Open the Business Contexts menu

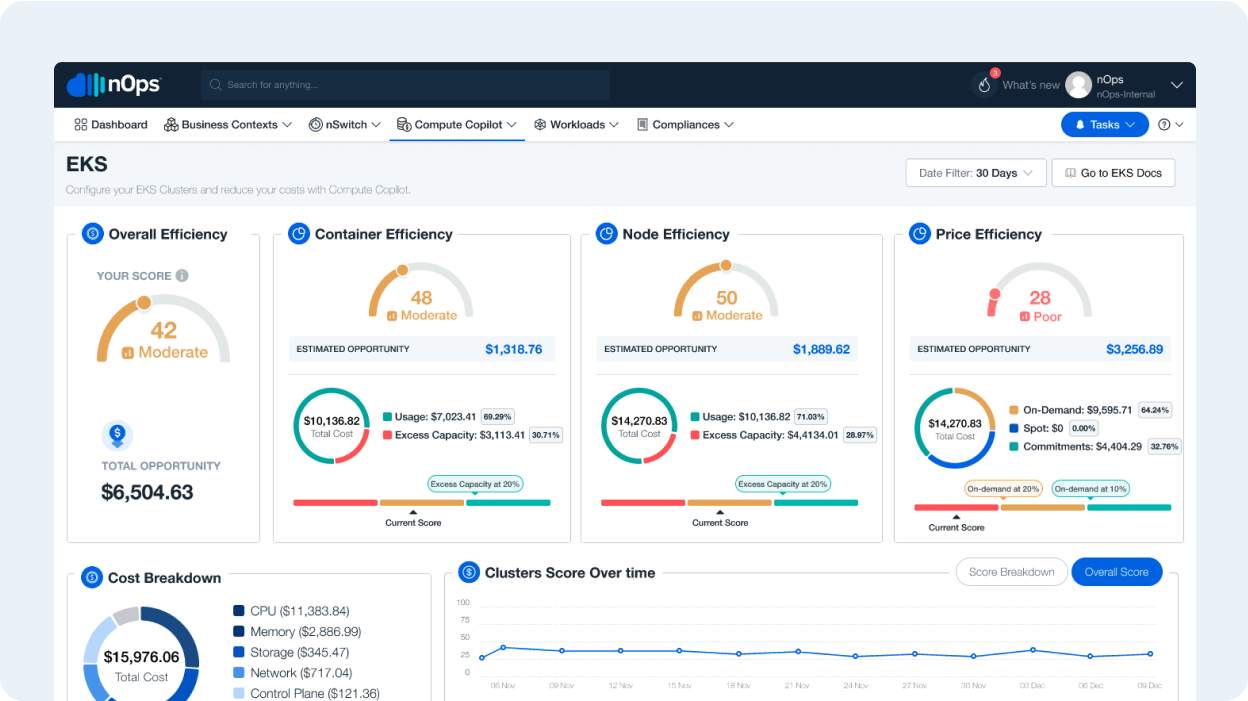pyautogui.click(x=228, y=125)
